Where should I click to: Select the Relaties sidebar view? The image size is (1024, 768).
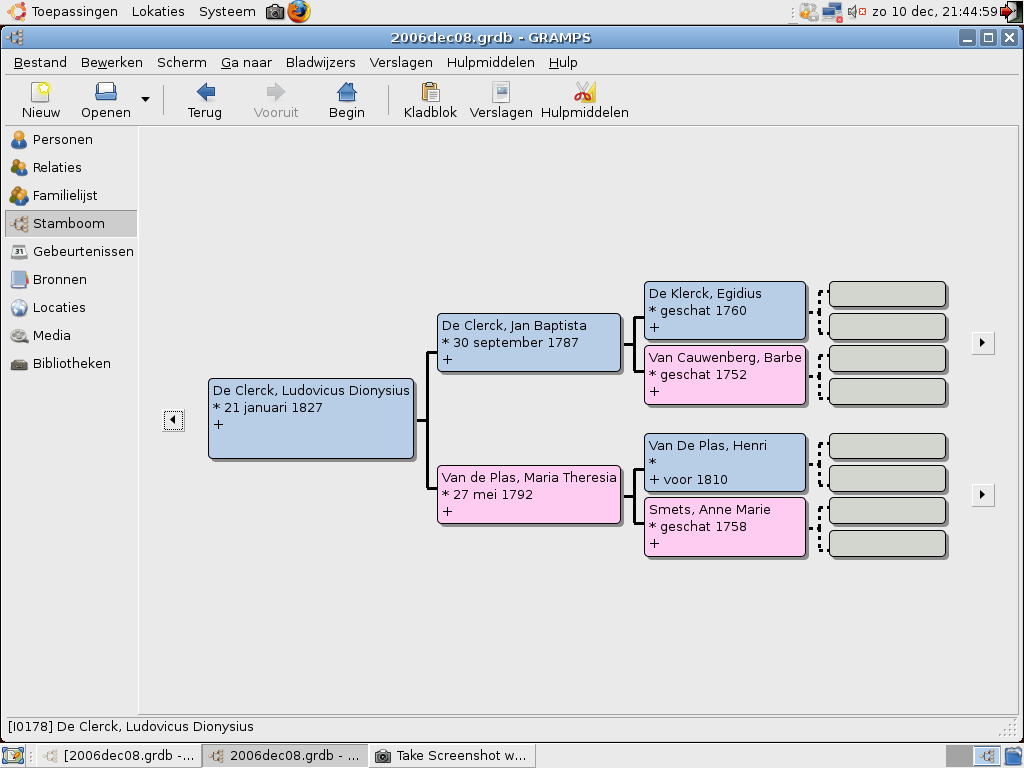(x=57, y=168)
